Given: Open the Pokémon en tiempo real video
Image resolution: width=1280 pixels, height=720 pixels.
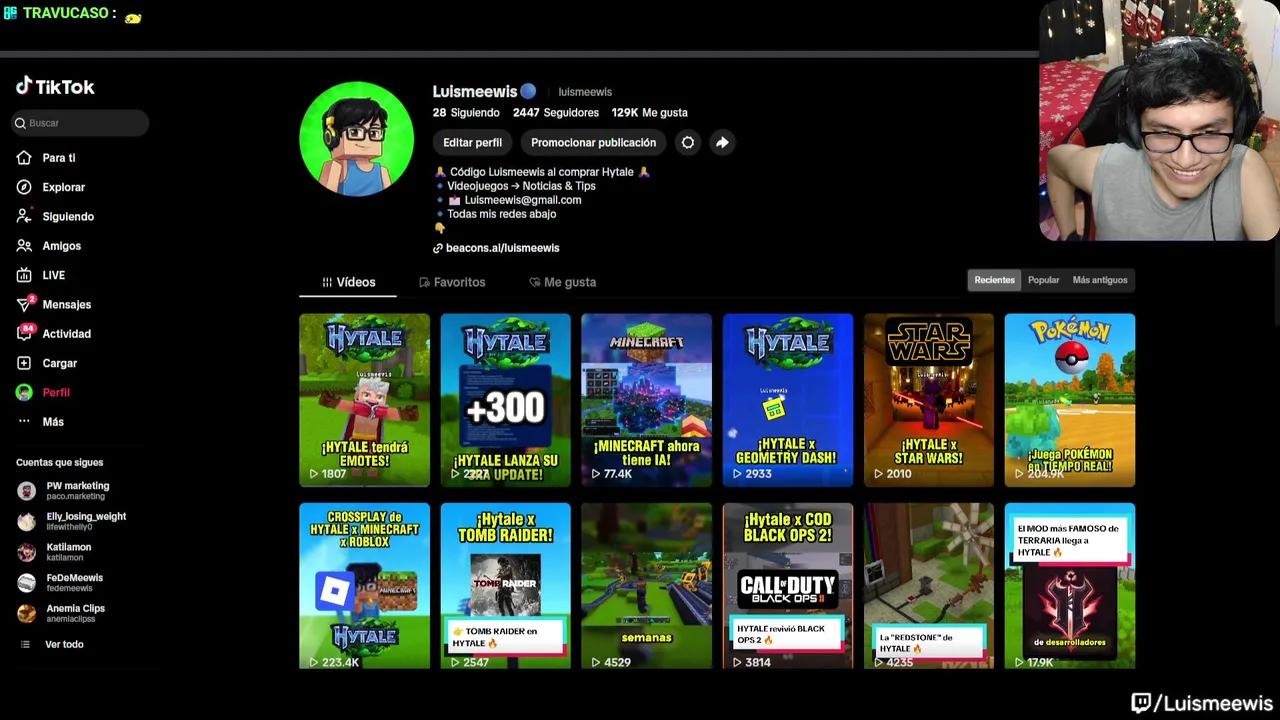Looking at the screenshot, I should [1070, 400].
